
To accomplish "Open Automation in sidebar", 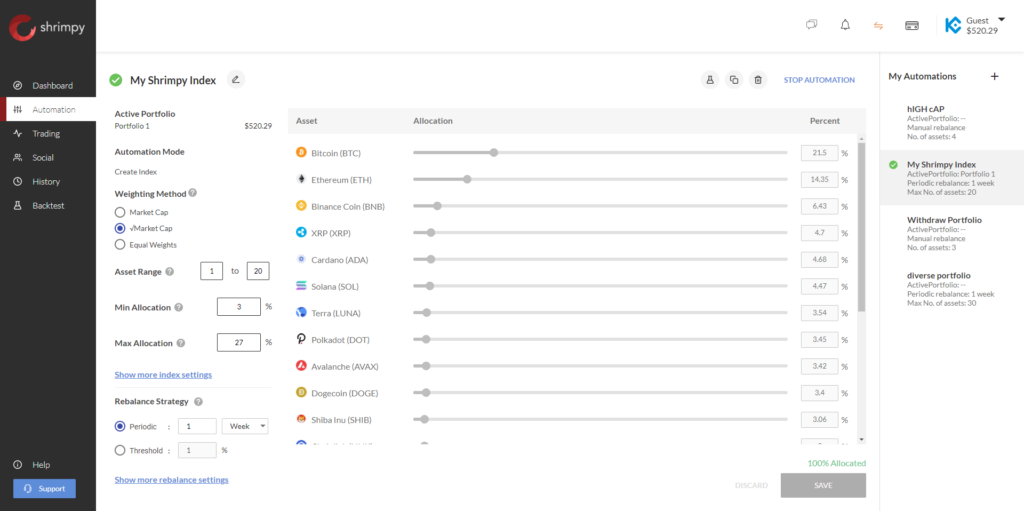I will click(48, 110).
